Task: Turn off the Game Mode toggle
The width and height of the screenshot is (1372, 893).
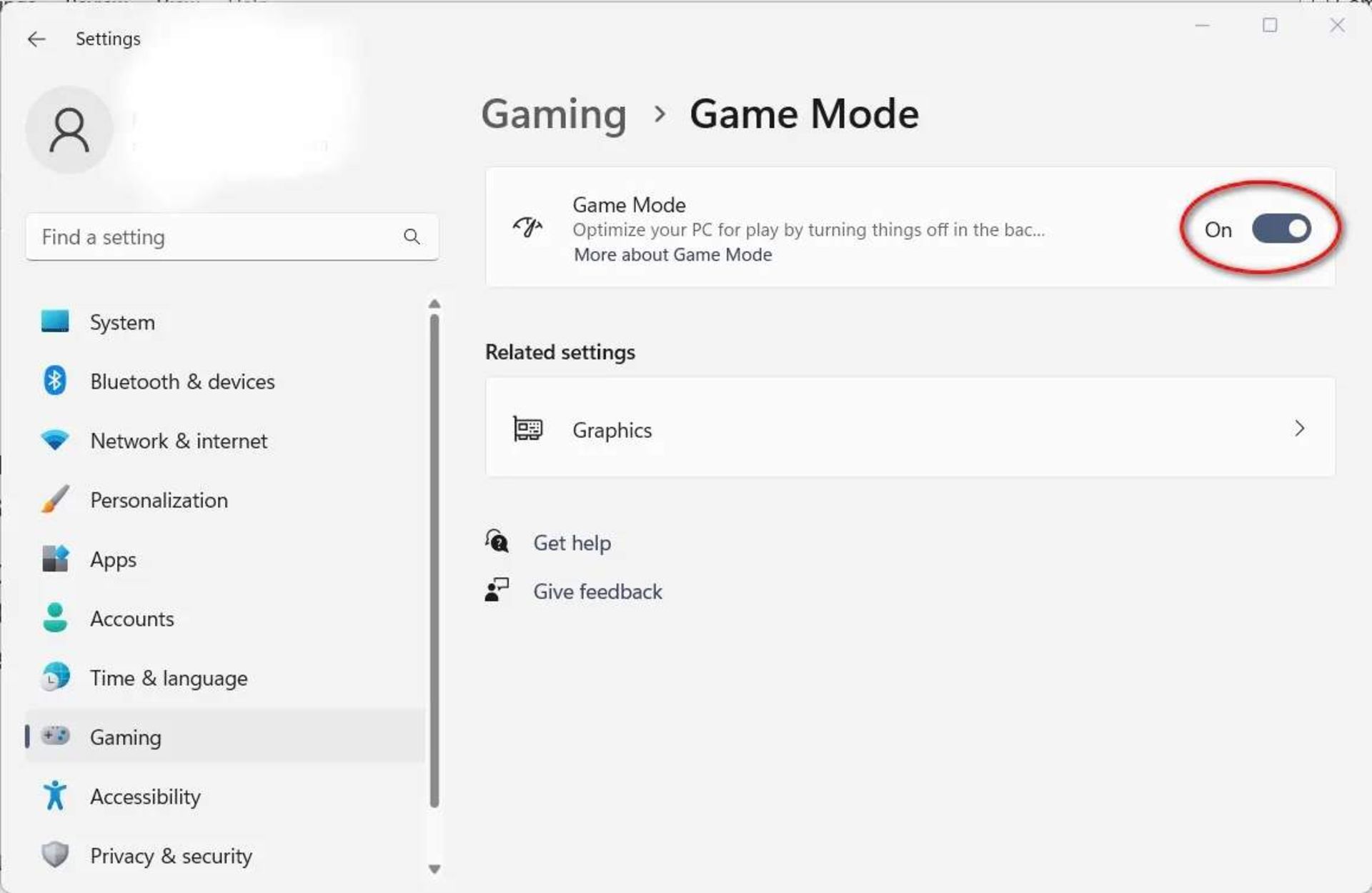Action: (1281, 229)
